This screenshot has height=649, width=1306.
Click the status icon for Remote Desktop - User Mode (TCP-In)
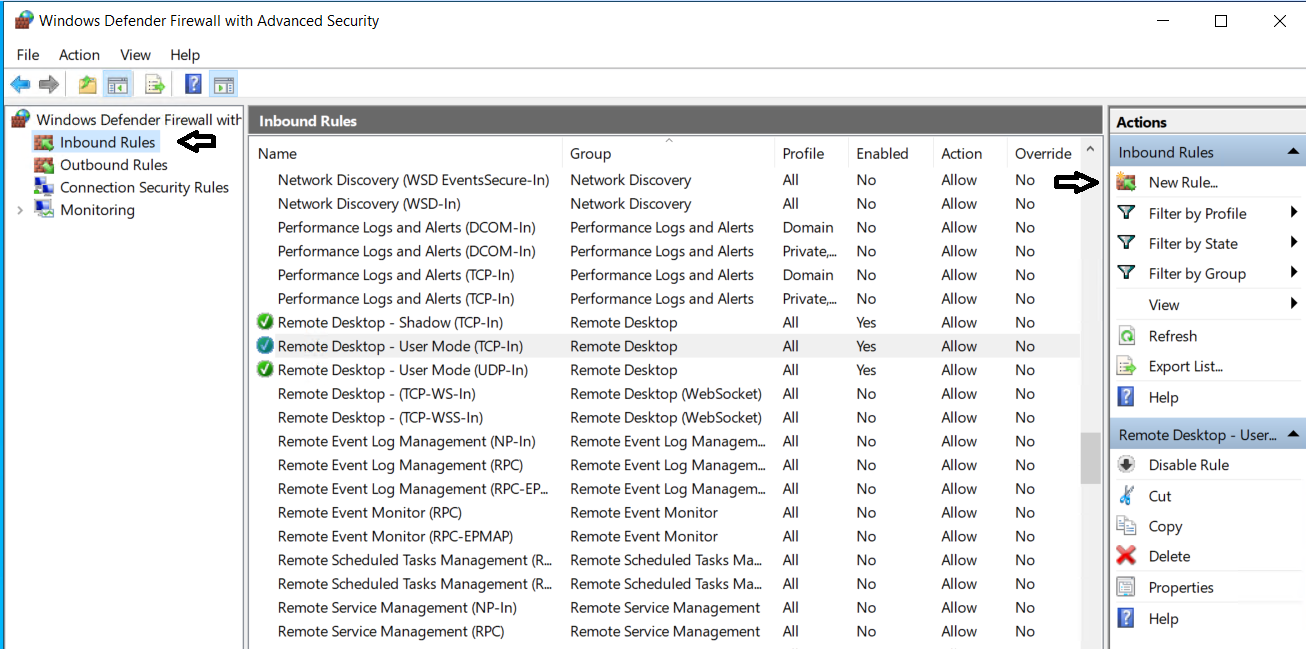pos(265,346)
